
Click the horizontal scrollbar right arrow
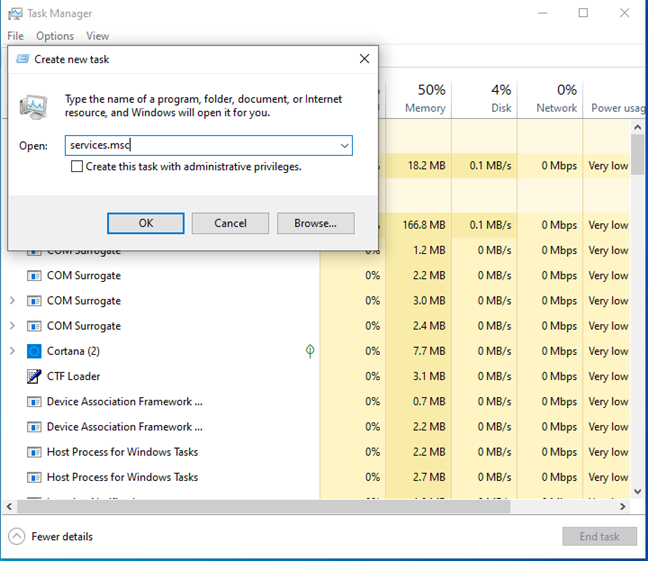[622, 506]
